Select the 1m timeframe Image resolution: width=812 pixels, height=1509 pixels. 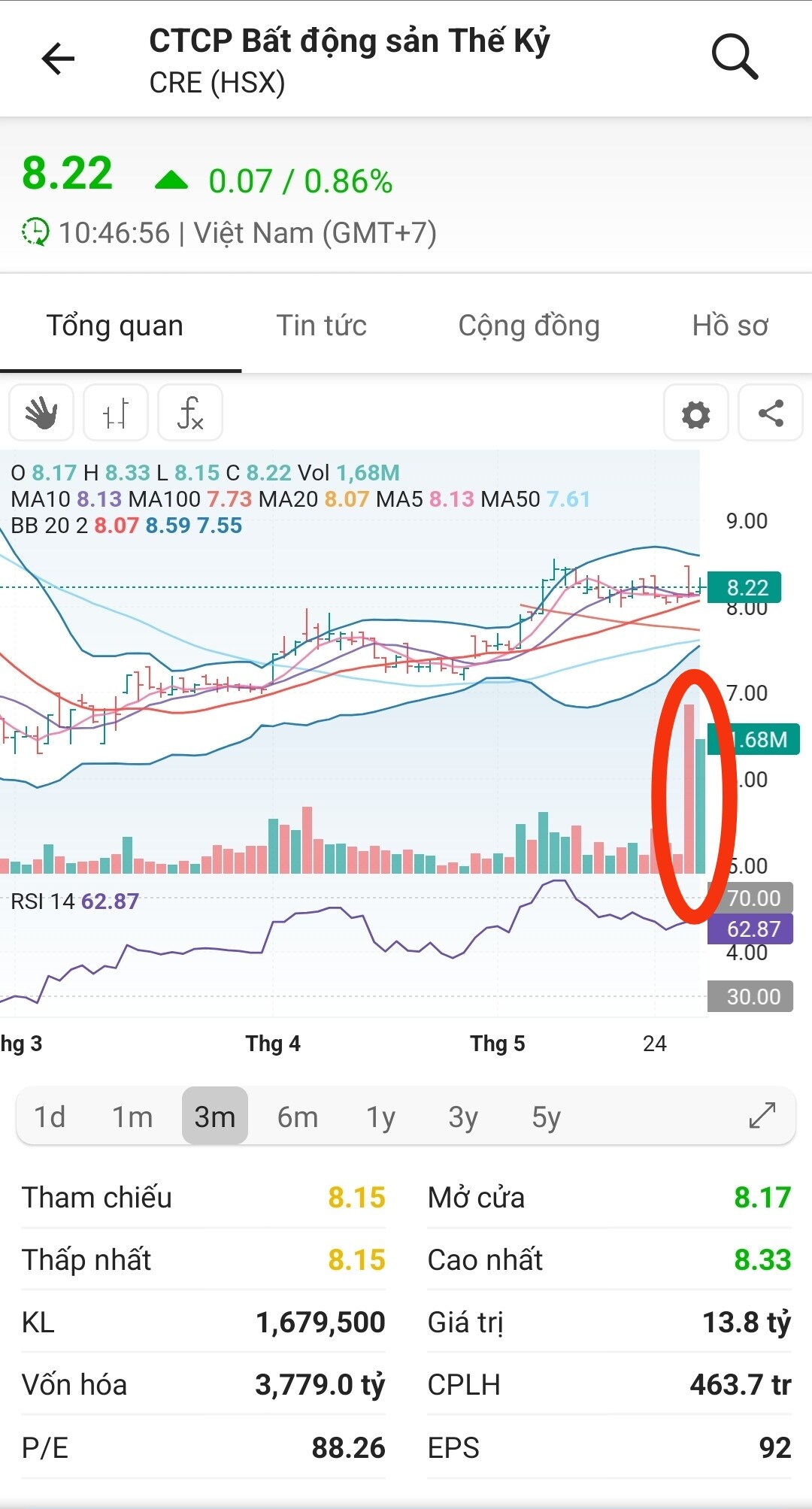[132, 1117]
